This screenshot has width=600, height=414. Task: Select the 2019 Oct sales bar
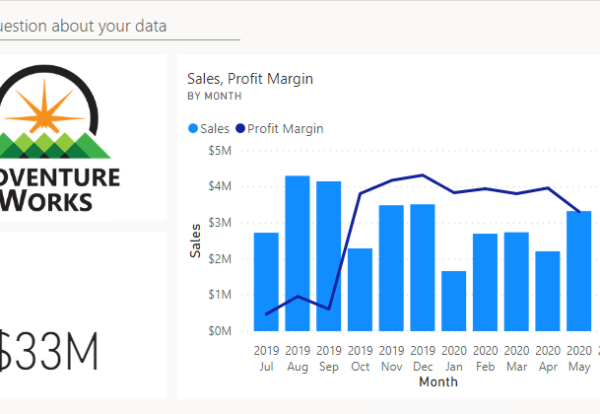coord(360,289)
